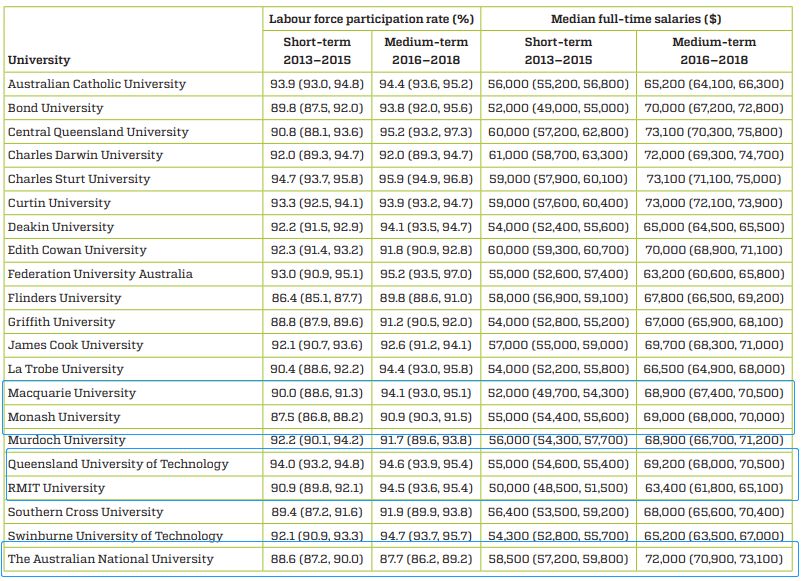Click salary 60,000 (57,200, 62,800)
Screen dimensions: 807x581
(558, 132)
